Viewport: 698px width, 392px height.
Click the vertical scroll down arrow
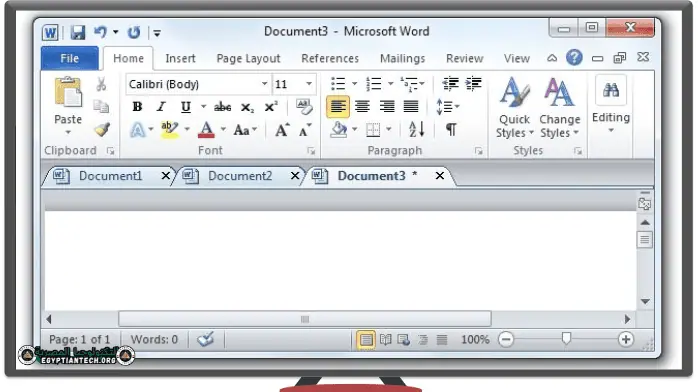point(645,302)
